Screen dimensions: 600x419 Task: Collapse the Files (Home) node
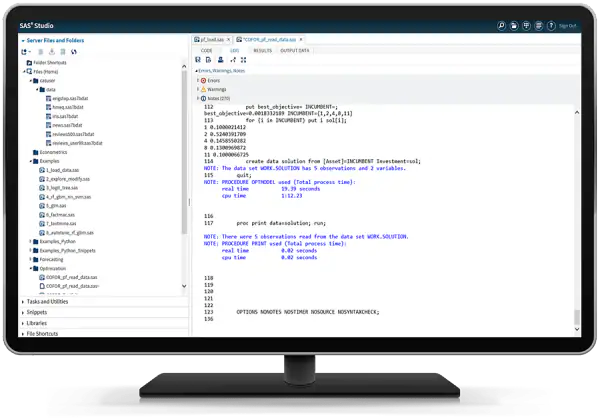tap(24, 72)
